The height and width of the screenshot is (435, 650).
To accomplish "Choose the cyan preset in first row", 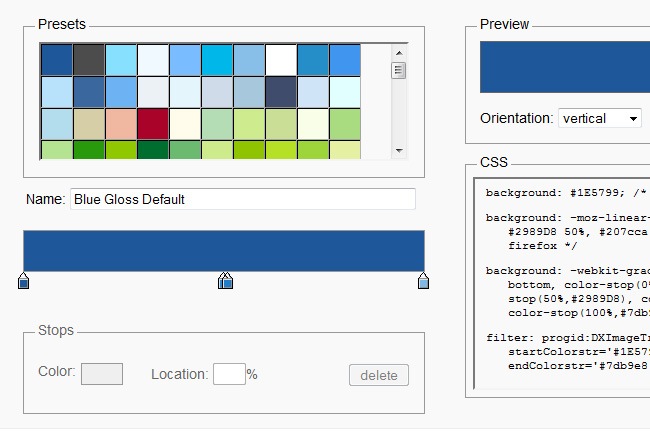I will 216,59.
